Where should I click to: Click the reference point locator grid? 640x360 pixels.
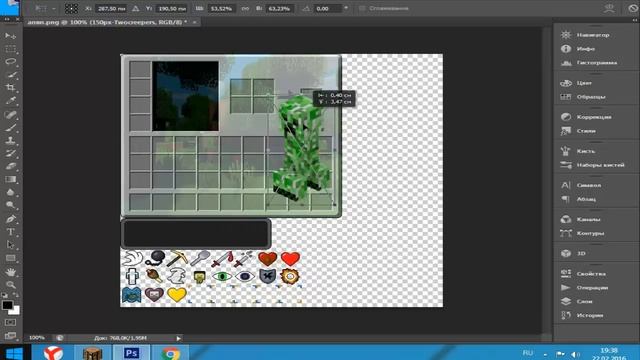[71, 9]
